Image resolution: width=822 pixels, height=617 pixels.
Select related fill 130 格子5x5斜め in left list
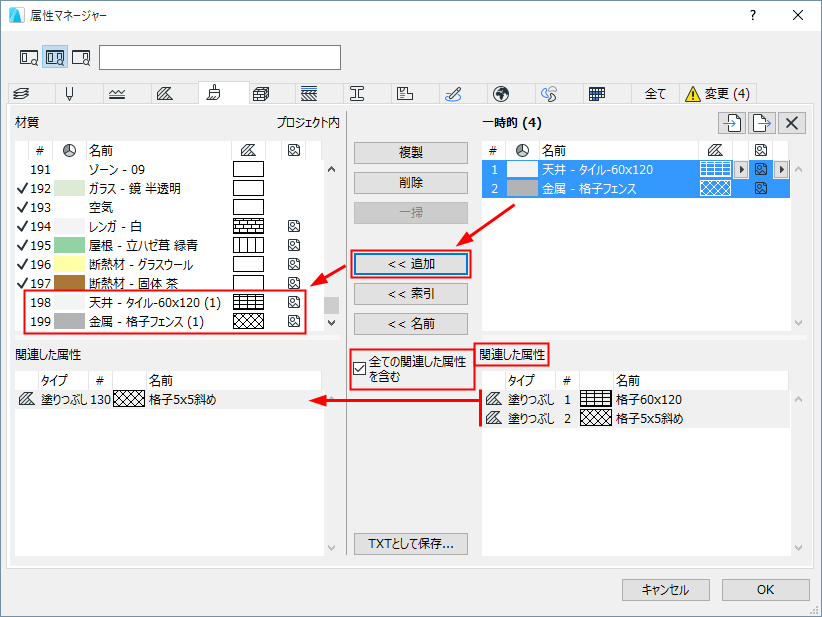[169, 399]
